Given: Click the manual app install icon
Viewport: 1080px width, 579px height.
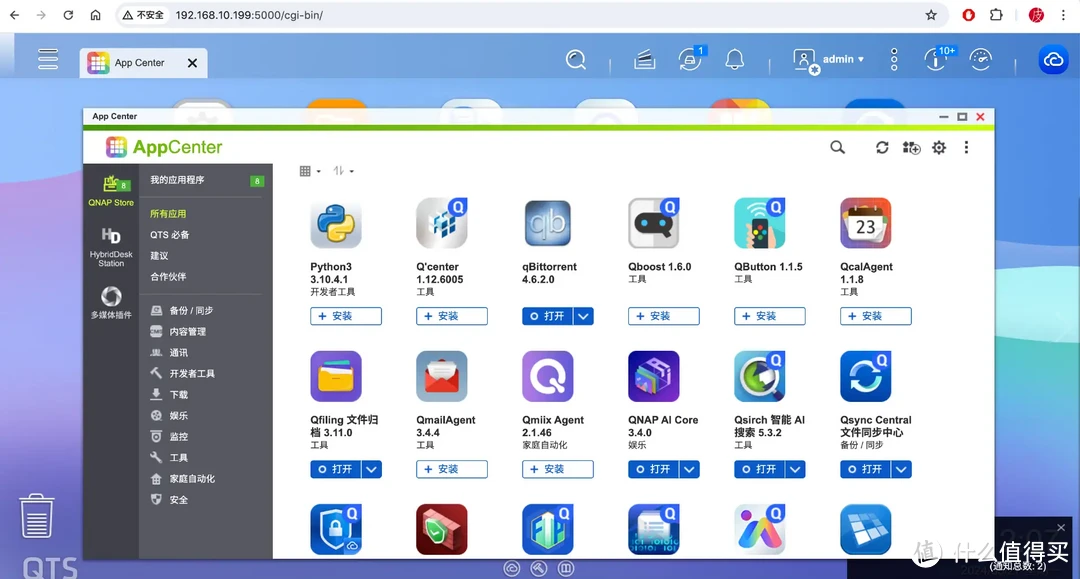Looking at the screenshot, I should pos(911,147).
